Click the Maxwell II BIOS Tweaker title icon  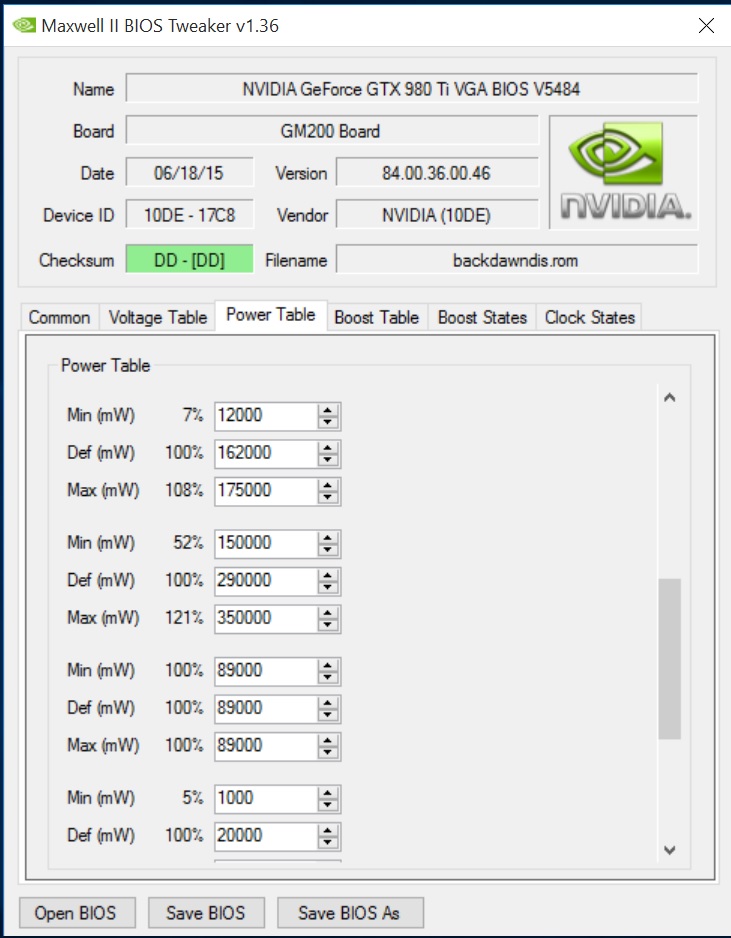pos(24,25)
